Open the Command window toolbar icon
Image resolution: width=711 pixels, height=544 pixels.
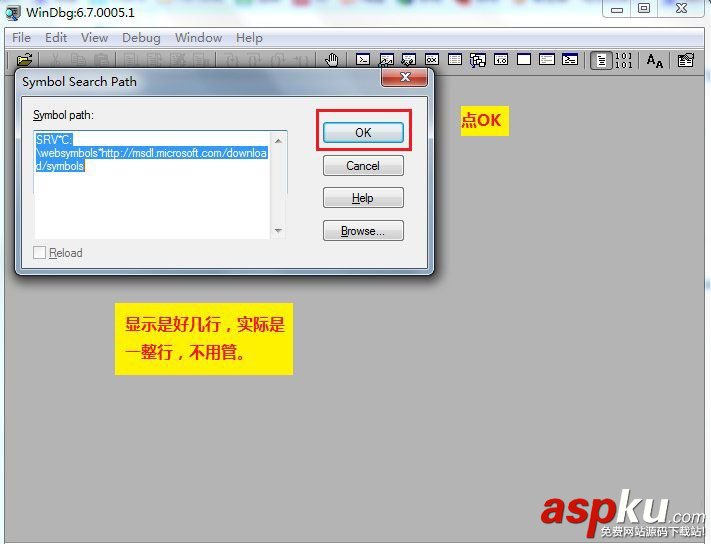pyautogui.click(x=363, y=59)
